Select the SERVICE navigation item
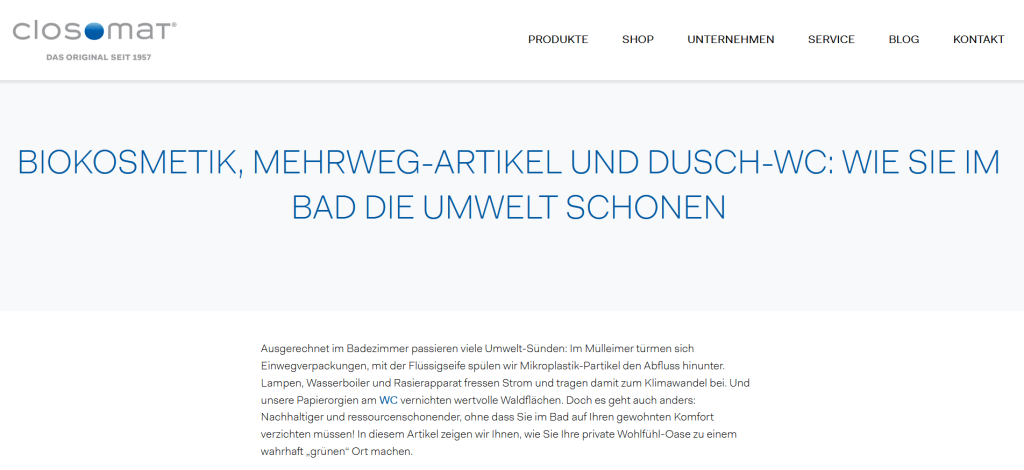This screenshot has width=1024, height=470. pos(831,39)
